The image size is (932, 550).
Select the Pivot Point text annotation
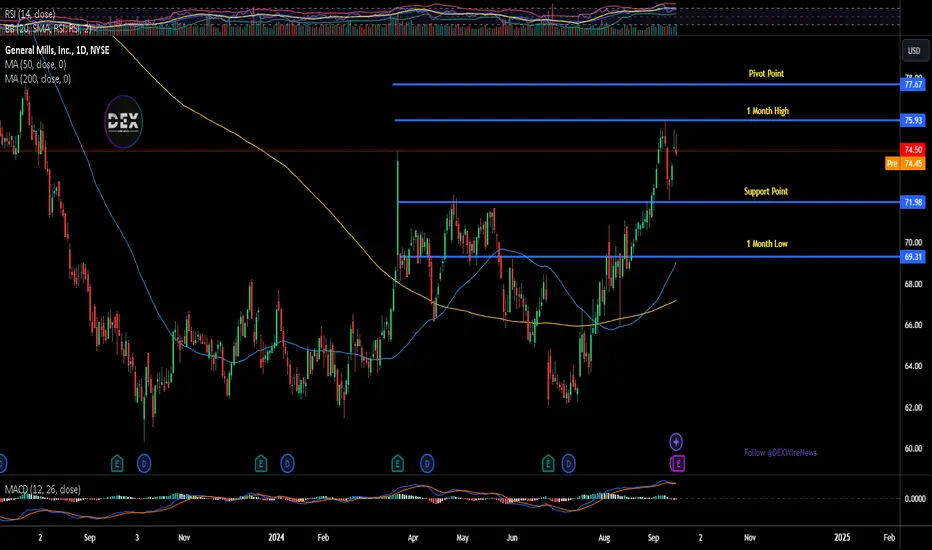coord(766,74)
